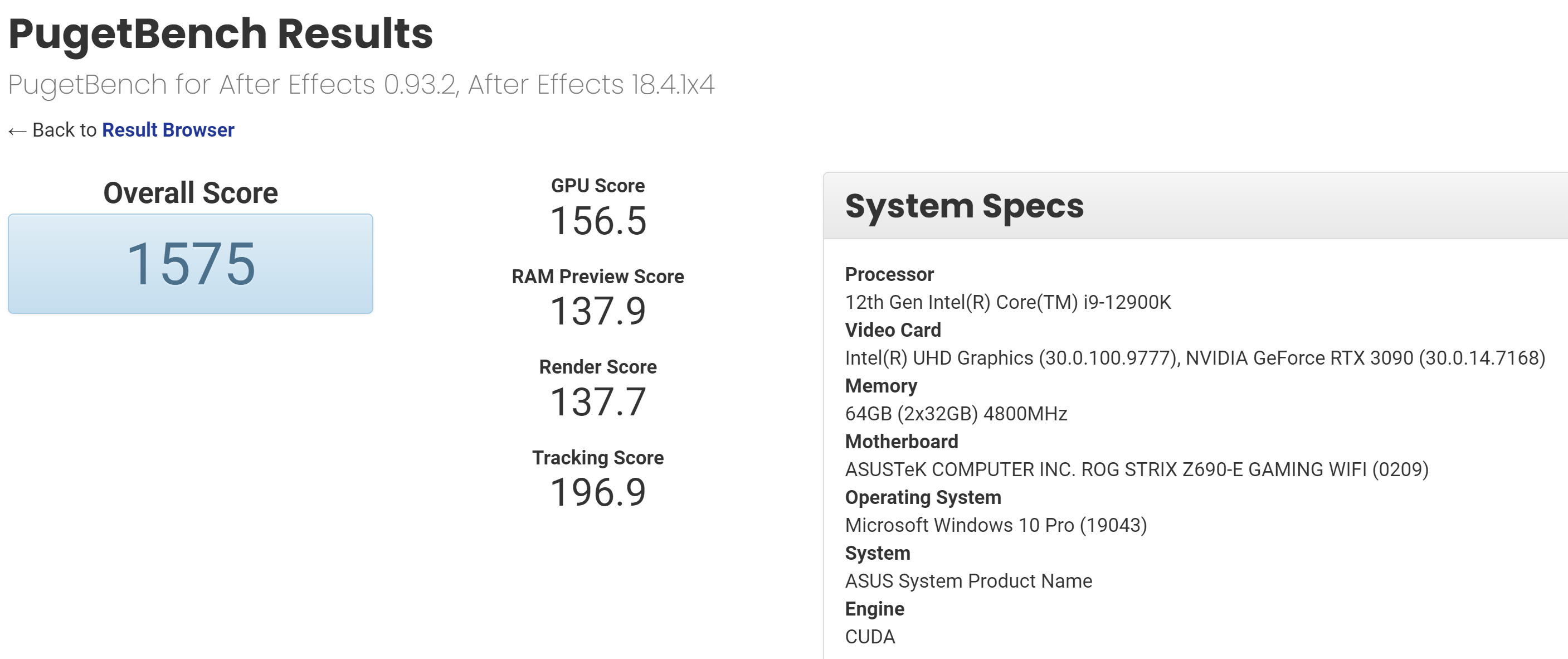Open the Result Browser link

(x=168, y=130)
